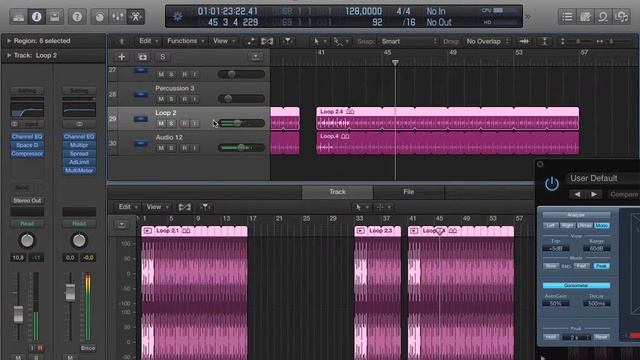Viewport: 640px width, 360px height.
Task: Open the Snap Smart dropdown
Action: pyautogui.click(x=409, y=41)
